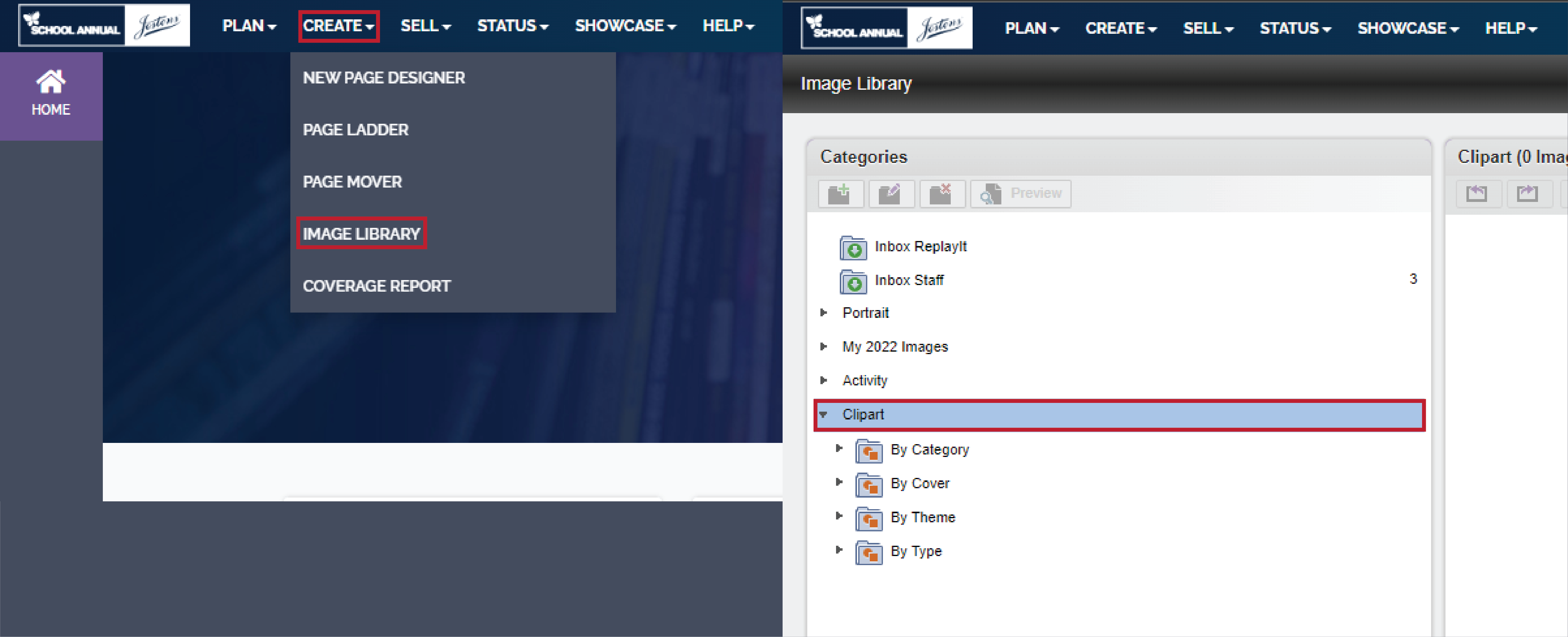
Task: Open the HELP menu in the left window
Action: point(728,26)
